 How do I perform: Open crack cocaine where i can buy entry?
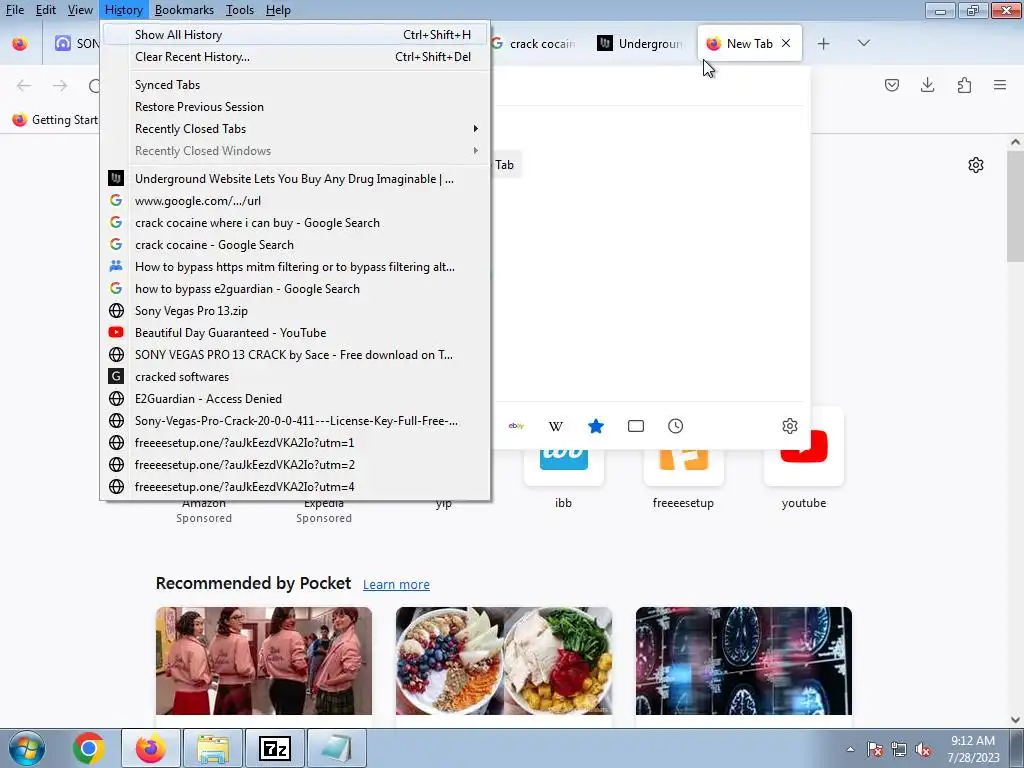click(295, 223)
